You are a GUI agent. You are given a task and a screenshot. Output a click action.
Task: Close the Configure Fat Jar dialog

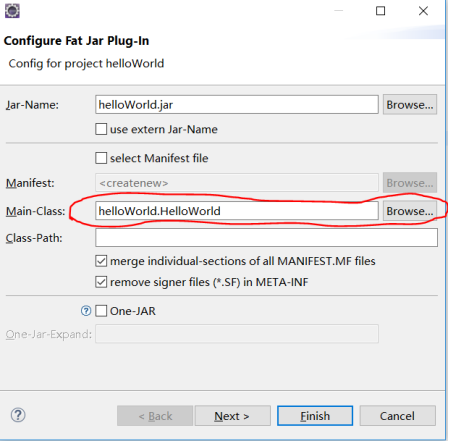423,11
